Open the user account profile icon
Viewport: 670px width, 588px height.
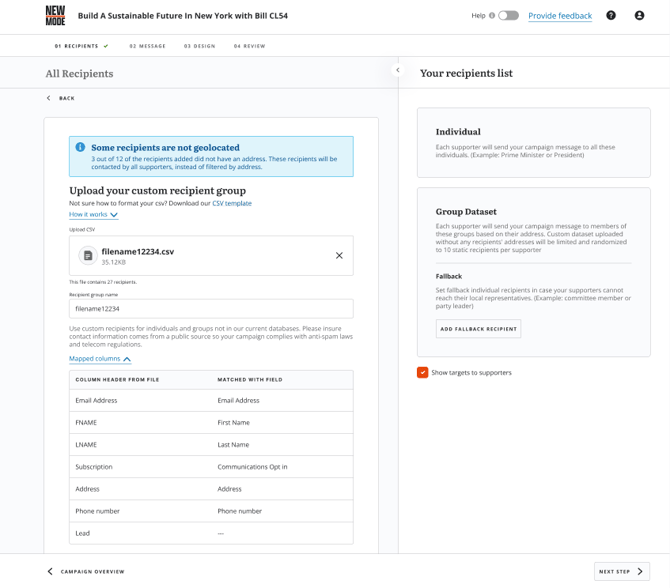click(x=639, y=16)
